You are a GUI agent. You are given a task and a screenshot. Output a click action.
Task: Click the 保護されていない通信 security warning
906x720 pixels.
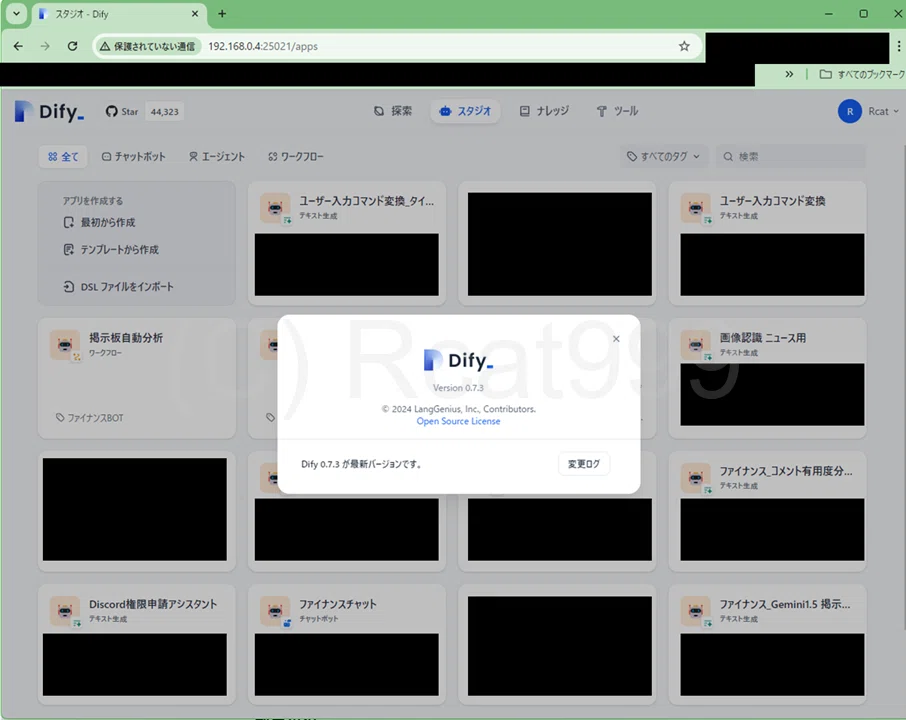(x=147, y=46)
